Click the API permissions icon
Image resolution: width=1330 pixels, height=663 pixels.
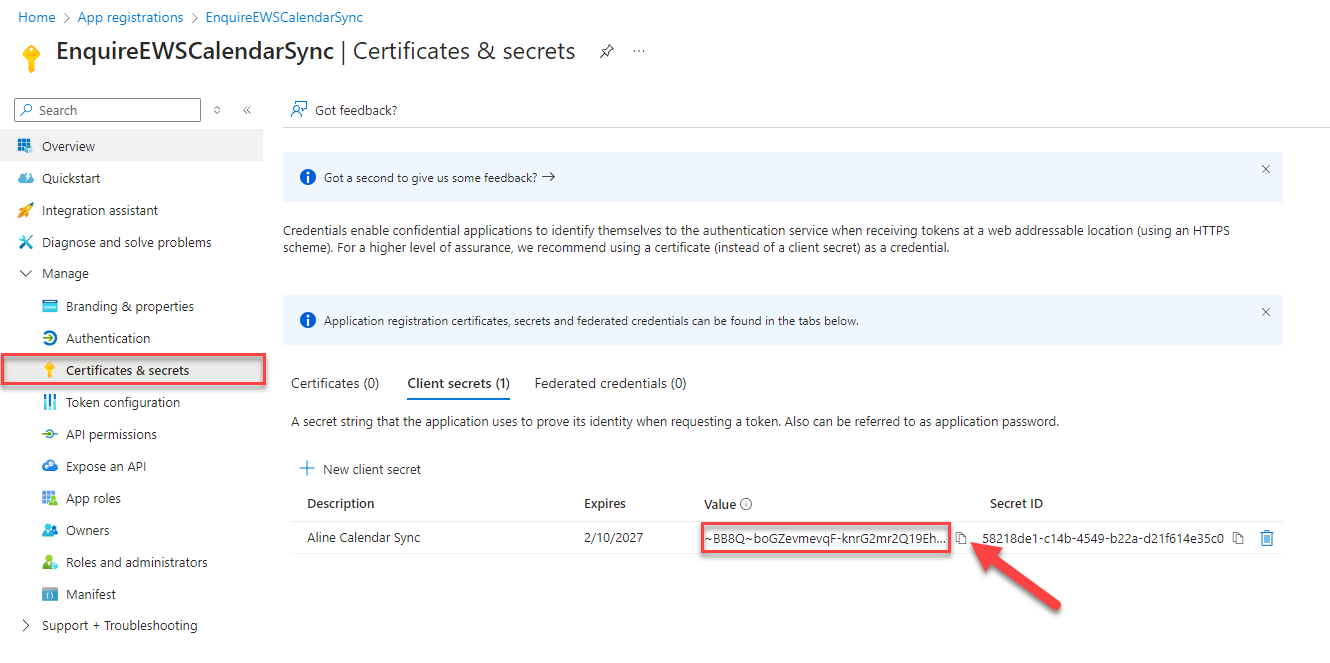49,434
